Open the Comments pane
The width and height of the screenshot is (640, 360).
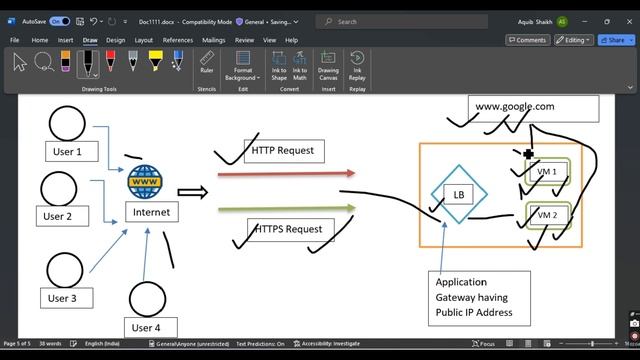pos(527,40)
